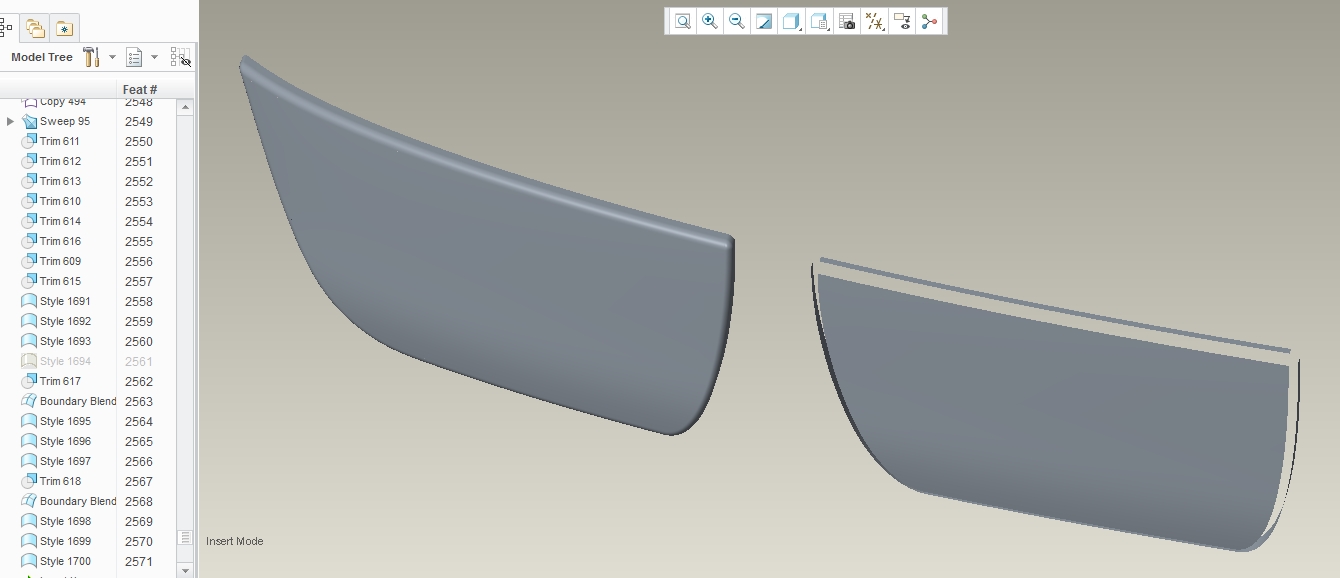Select the Style 1696 feature

[65, 441]
